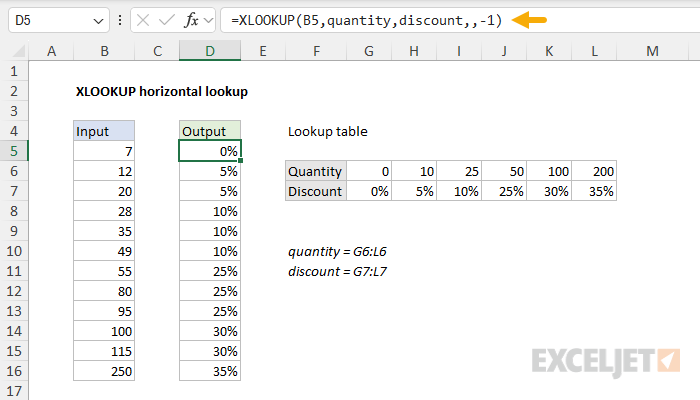The image size is (700, 400).
Task: Select column H header
Action: [414, 51]
